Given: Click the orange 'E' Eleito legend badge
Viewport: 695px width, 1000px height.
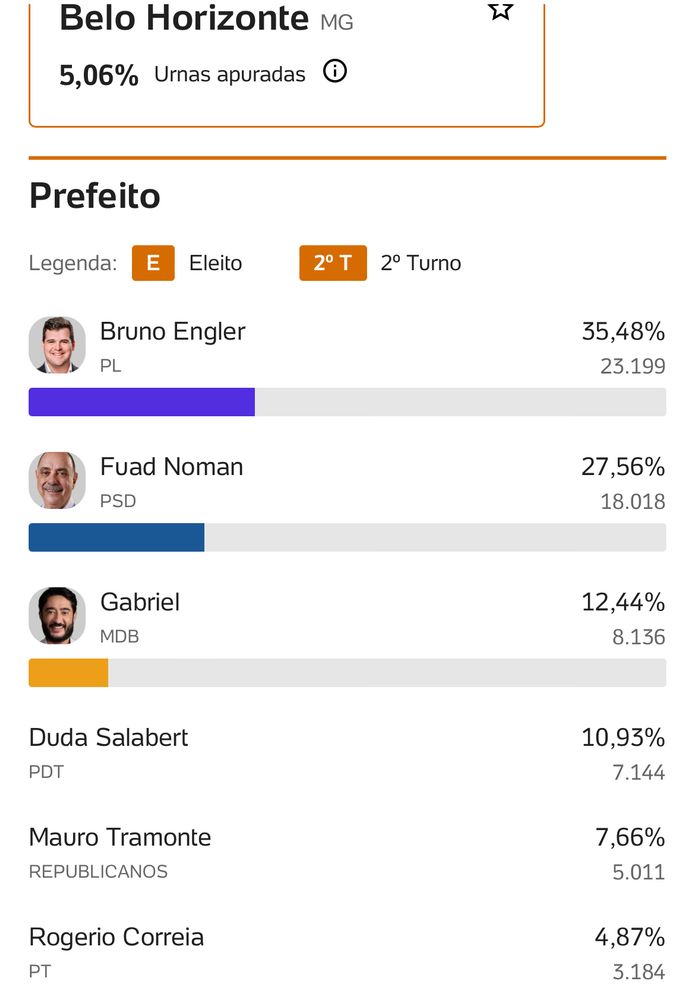Looking at the screenshot, I should (x=153, y=263).
